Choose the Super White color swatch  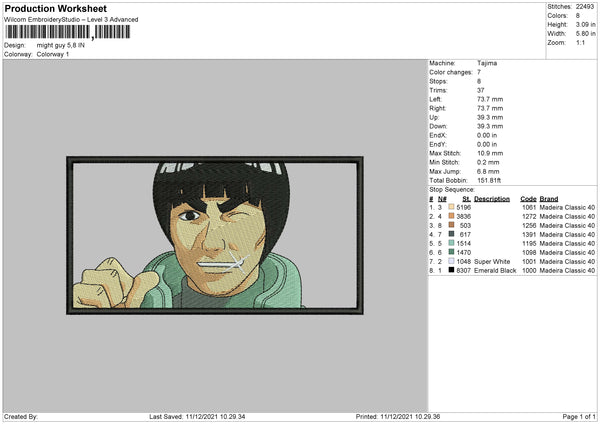452,261
